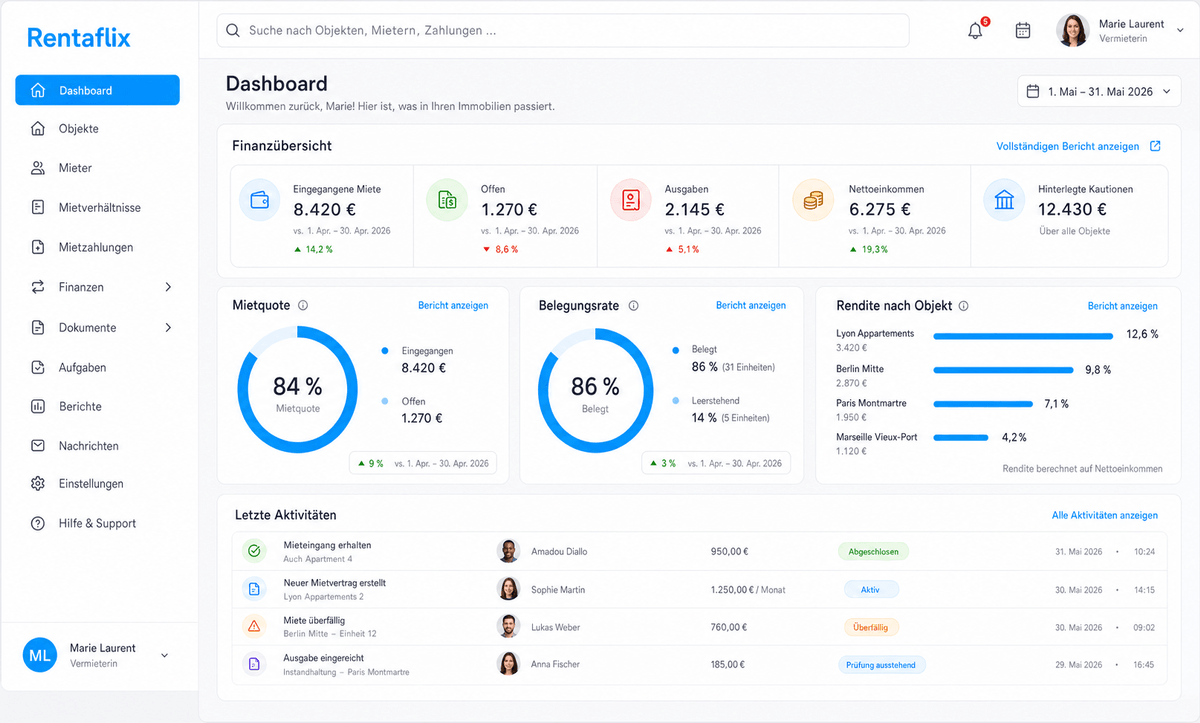
Task: Open the calendar icon in the header
Action: coord(1023,30)
